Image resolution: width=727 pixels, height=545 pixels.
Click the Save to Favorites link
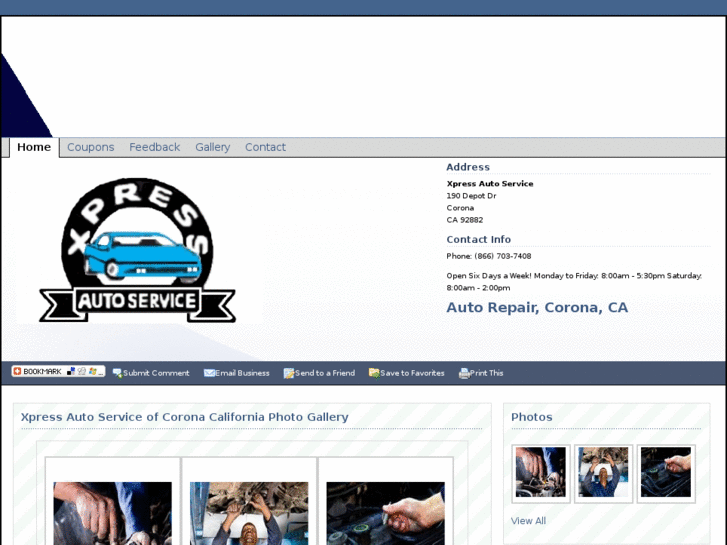(412, 373)
